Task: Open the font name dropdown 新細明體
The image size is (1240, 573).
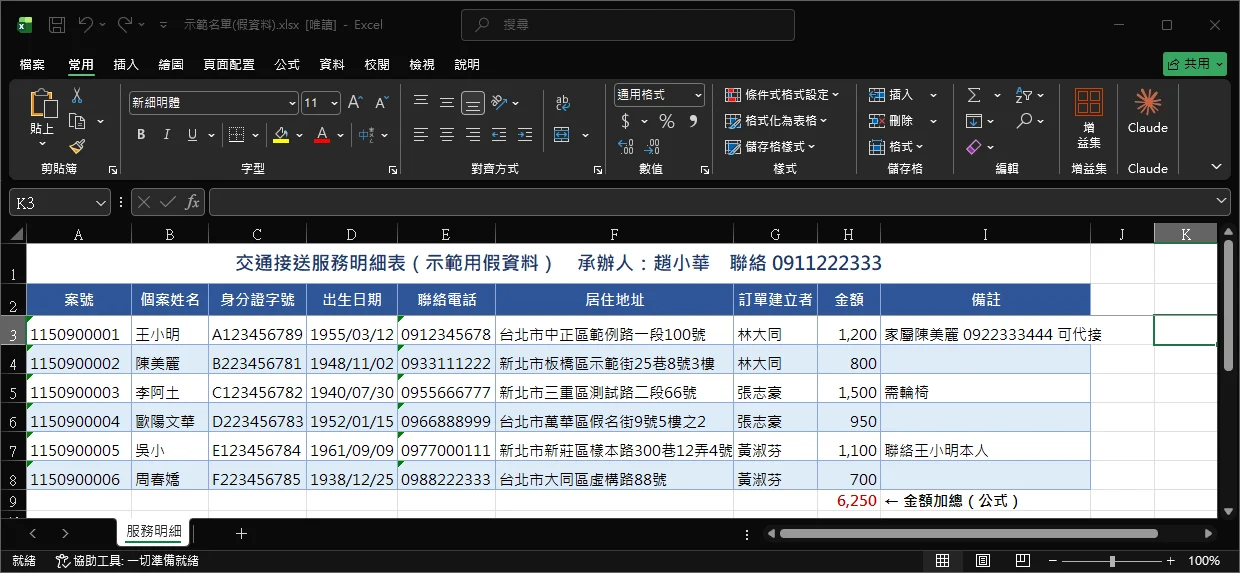Action: point(292,103)
